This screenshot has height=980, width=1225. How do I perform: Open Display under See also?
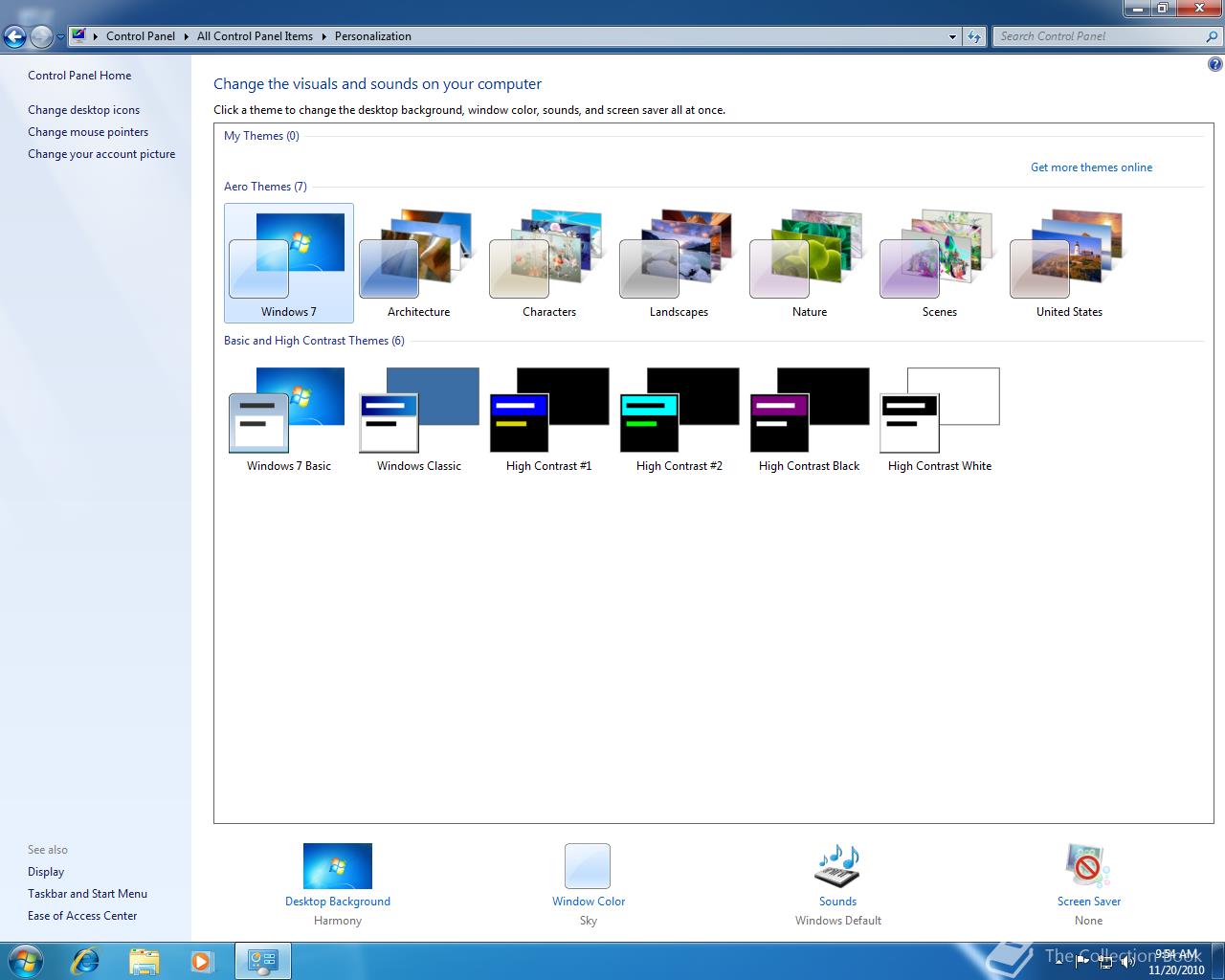coord(46,872)
